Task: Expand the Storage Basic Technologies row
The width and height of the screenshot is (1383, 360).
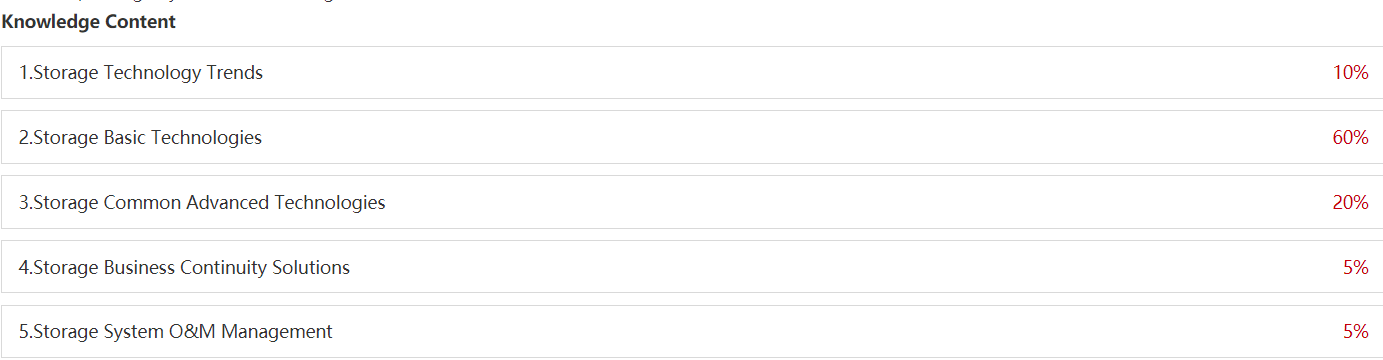Action: pos(692,137)
